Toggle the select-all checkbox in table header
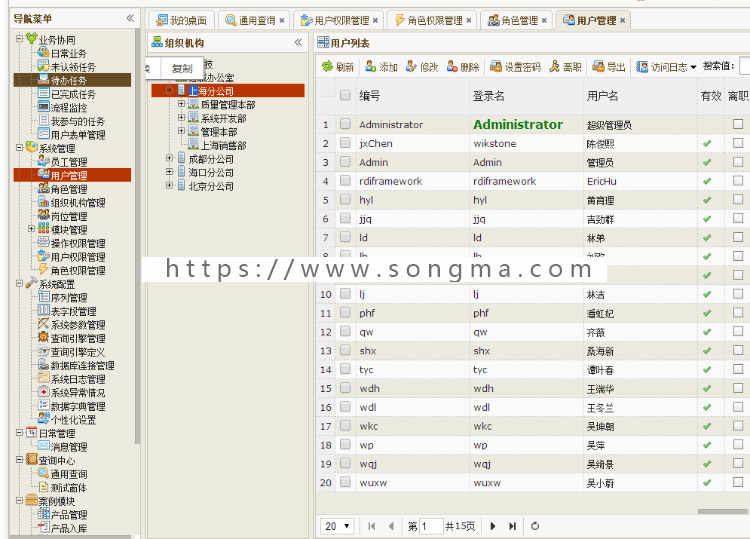Image resolution: width=750 pixels, height=539 pixels. click(x=345, y=95)
